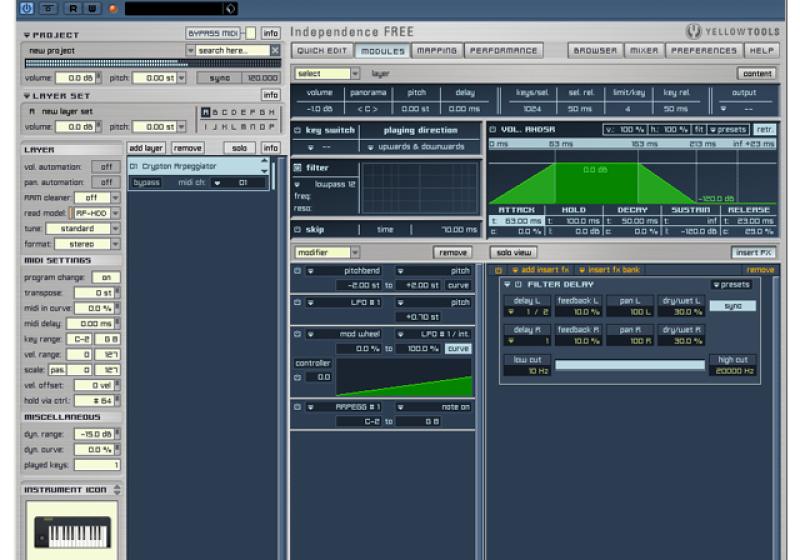The image size is (800, 560).
Task: Click the blue power button in the top bar
Action: pyautogui.click(x=26, y=9)
